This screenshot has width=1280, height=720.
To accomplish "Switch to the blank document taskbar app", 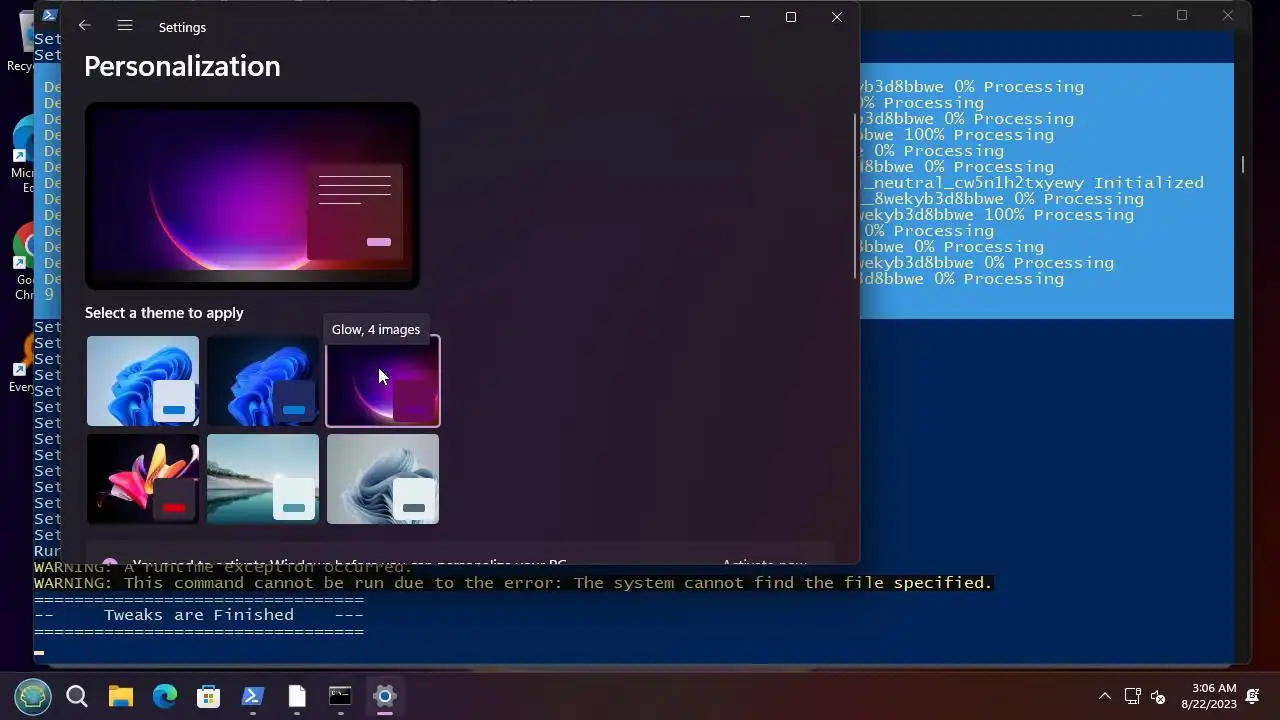I will click(296, 696).
